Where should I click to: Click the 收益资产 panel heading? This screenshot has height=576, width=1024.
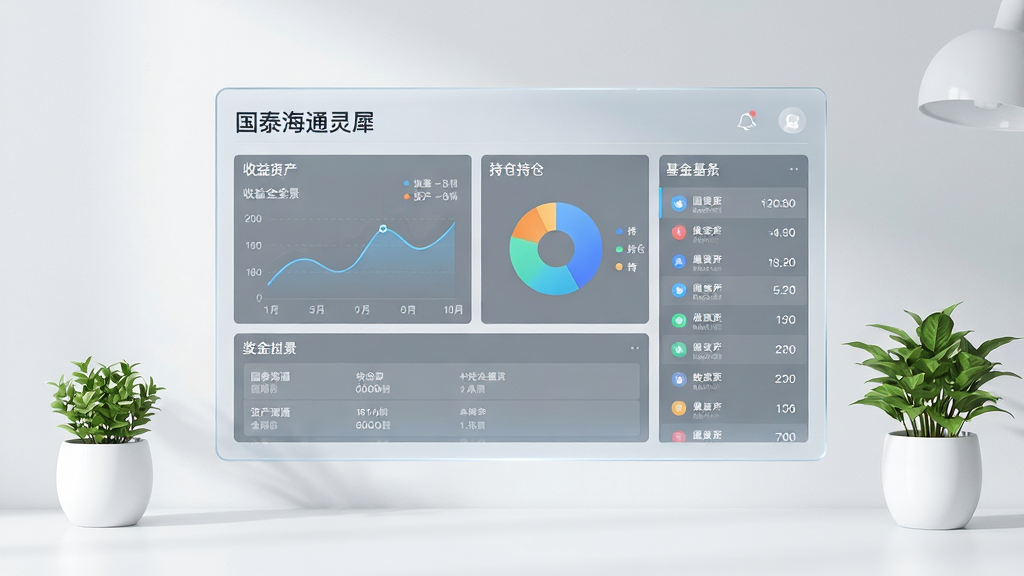270,170
